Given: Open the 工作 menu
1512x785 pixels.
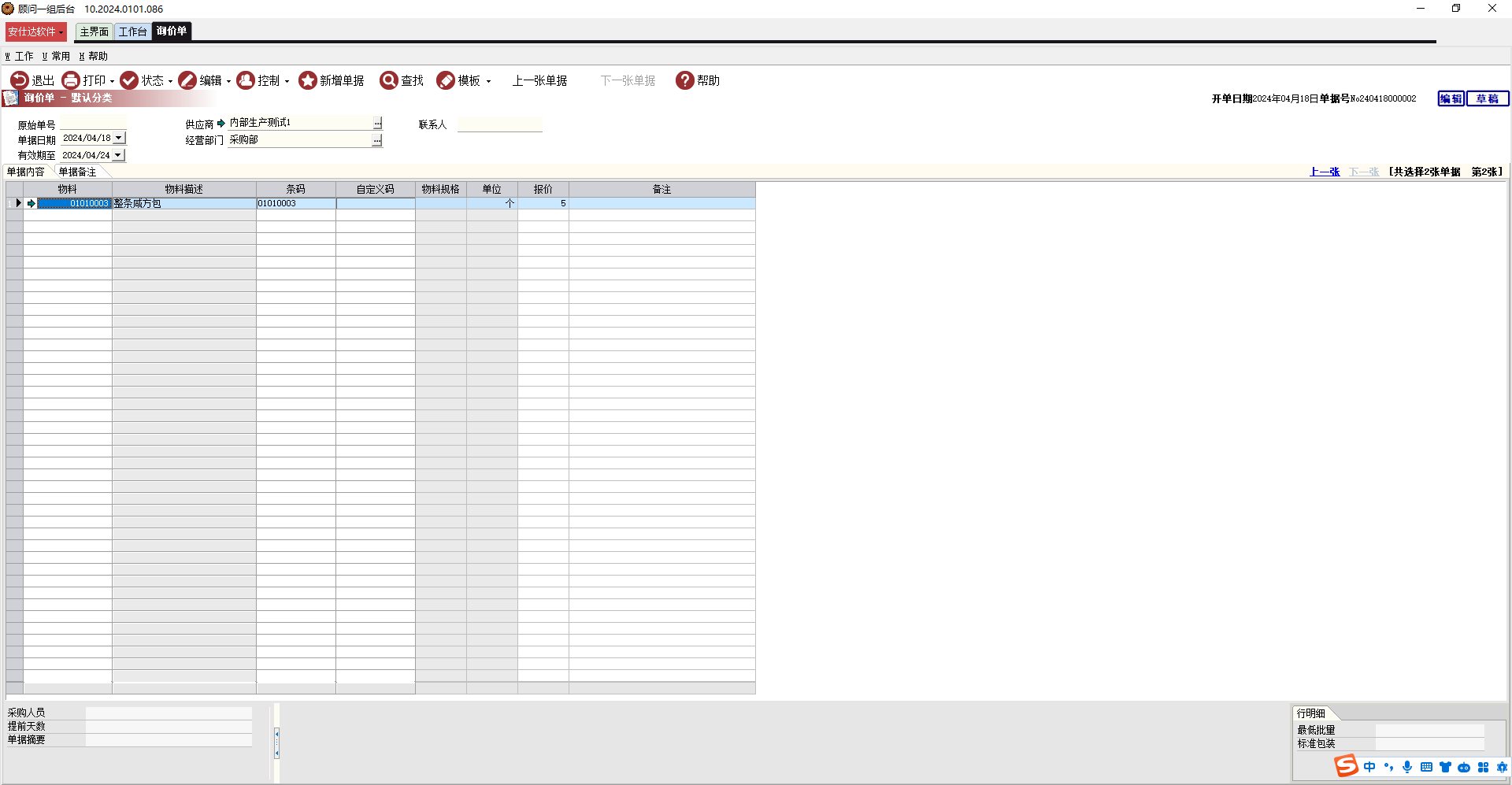Looking at the screenshot, I should coord(19,56).
